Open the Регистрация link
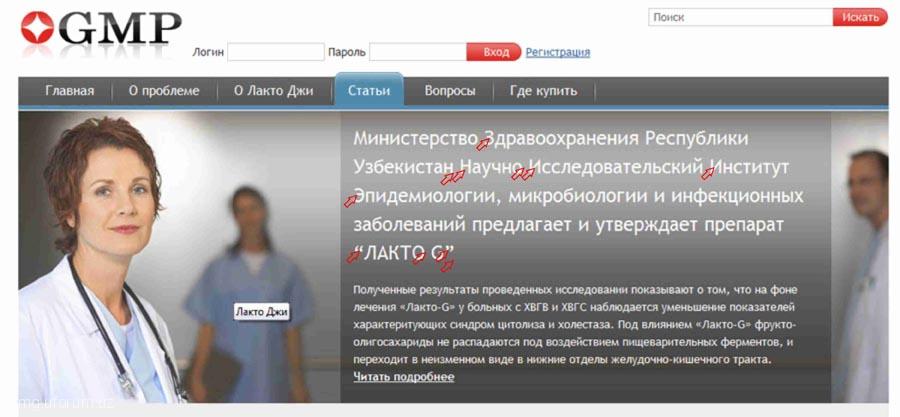The image size is (900, 417). [557, 52]
